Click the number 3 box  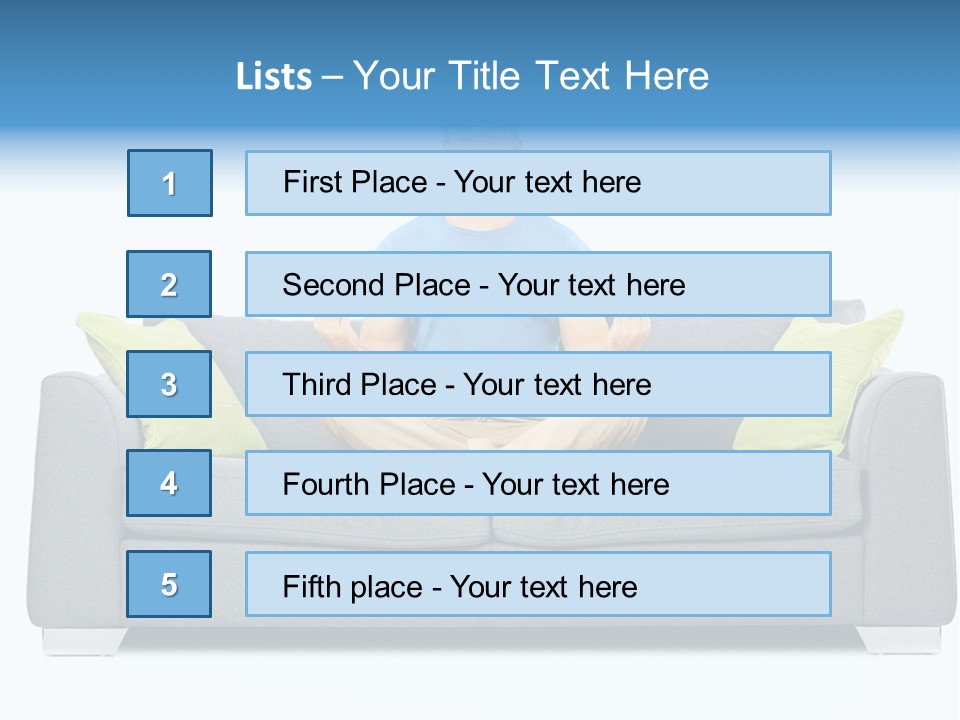pos(170,384)
